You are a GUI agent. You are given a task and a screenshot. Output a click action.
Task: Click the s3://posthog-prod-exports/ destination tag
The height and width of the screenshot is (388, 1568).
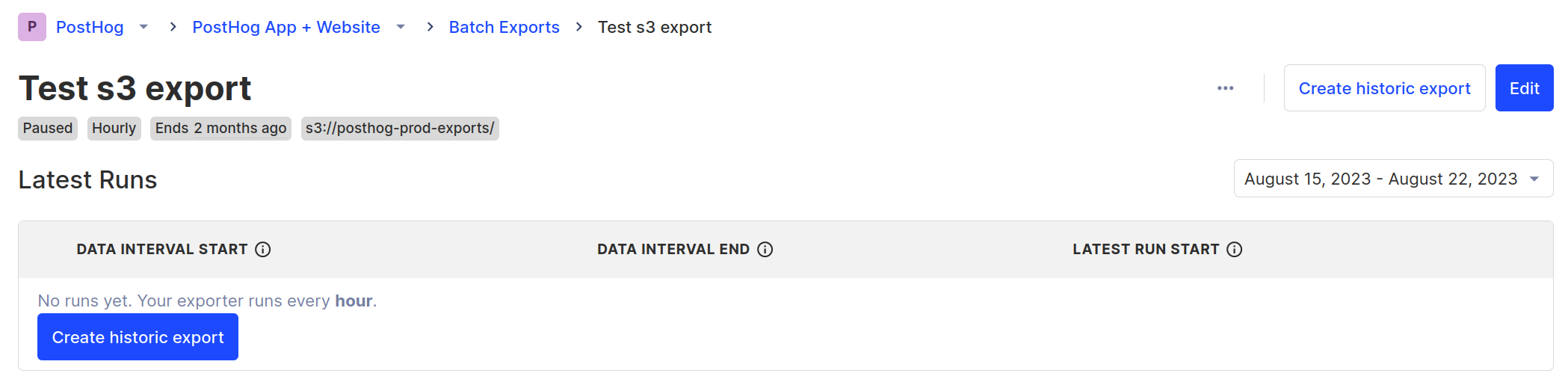[400, 128]
